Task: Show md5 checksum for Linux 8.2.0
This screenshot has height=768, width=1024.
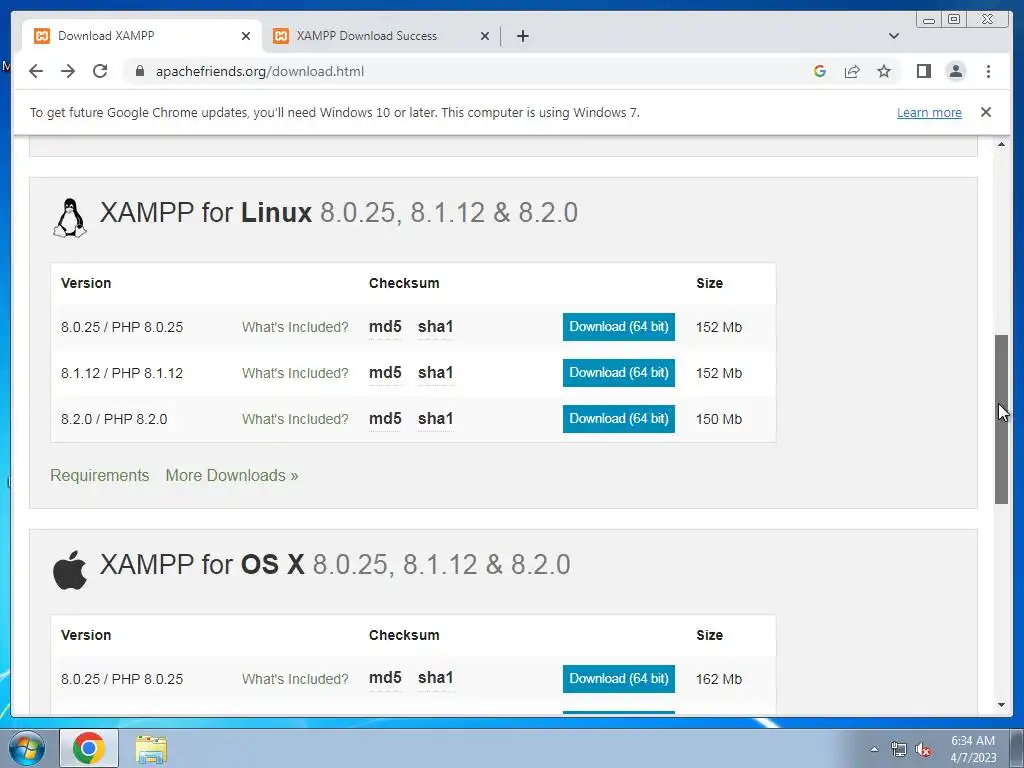Action: (385, 418)
